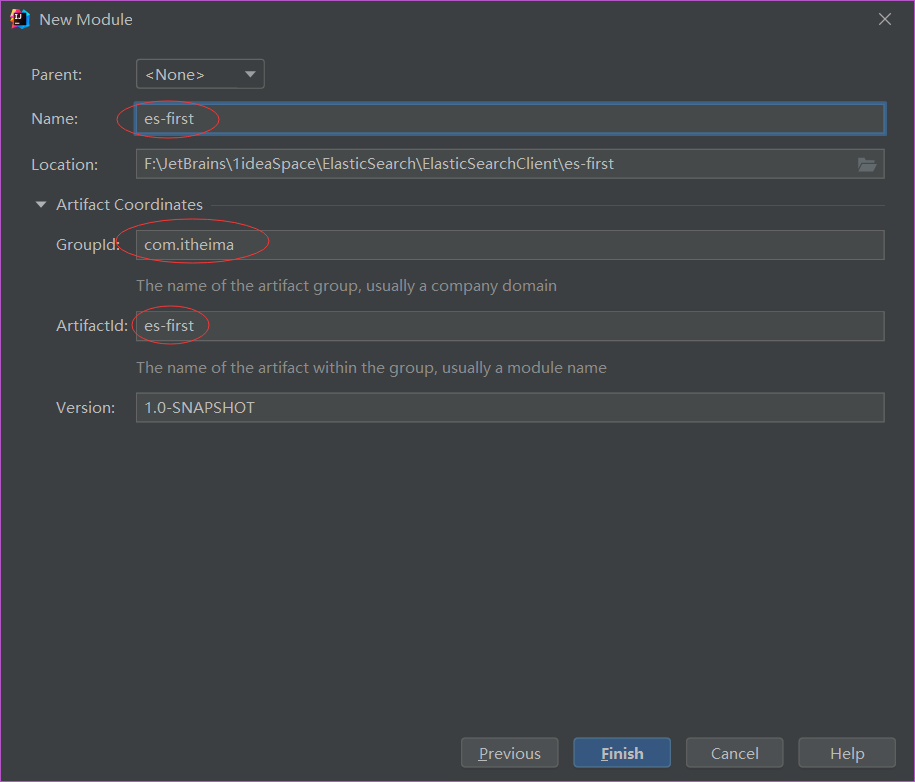
Task: Open Help for this dialog
Action: coord(846,753)
